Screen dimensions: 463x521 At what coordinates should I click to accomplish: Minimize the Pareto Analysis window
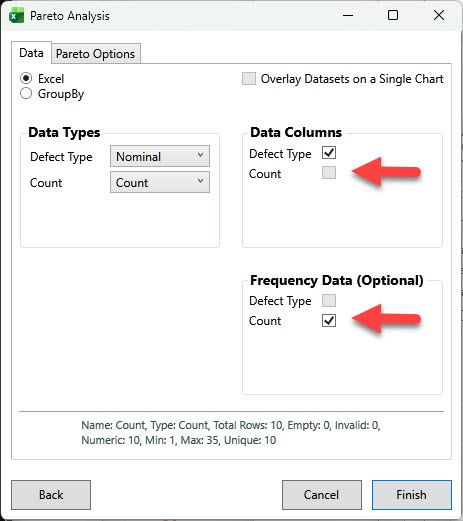pos(348,15)
